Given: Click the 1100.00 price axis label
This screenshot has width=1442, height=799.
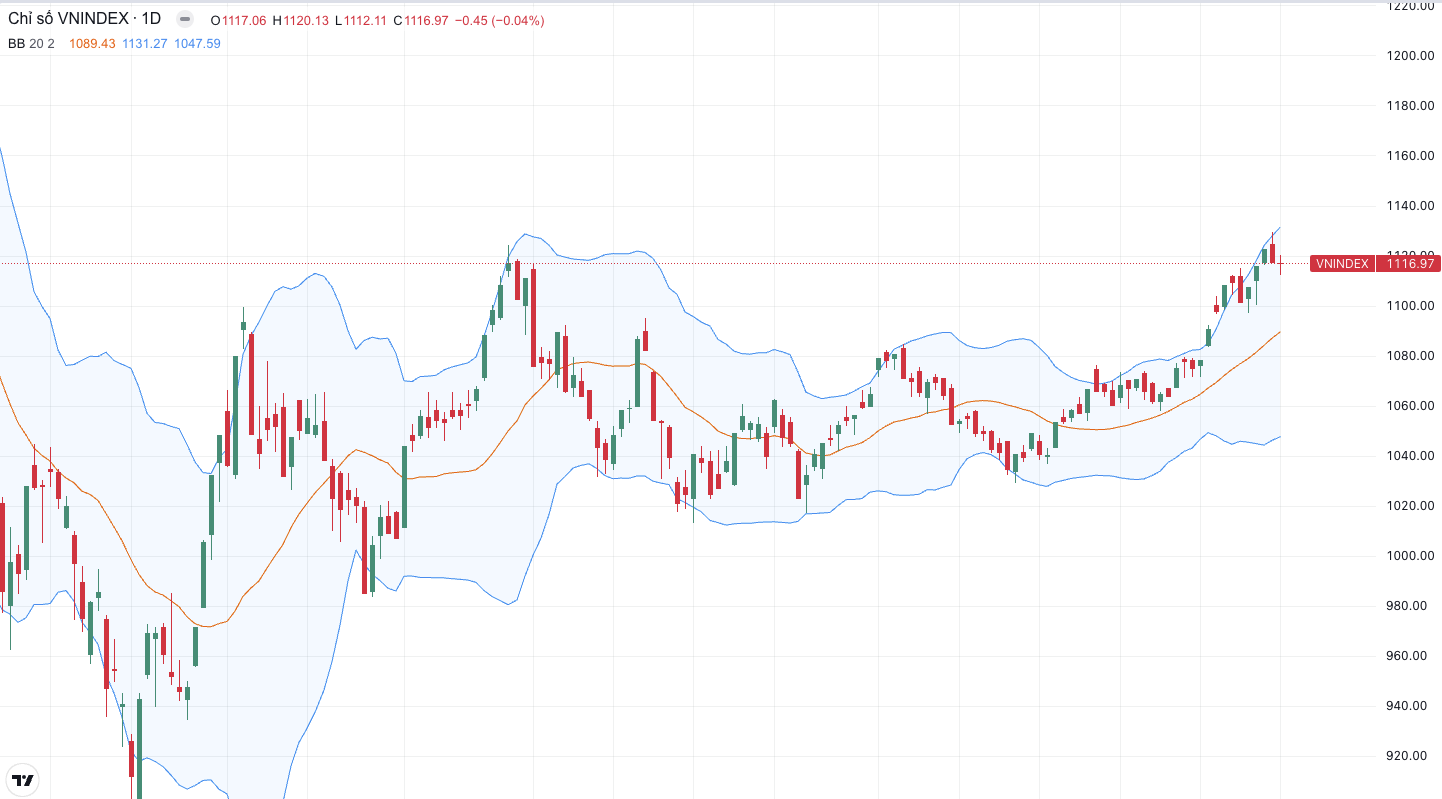Looking at the screenshot, I should 1411,306.
